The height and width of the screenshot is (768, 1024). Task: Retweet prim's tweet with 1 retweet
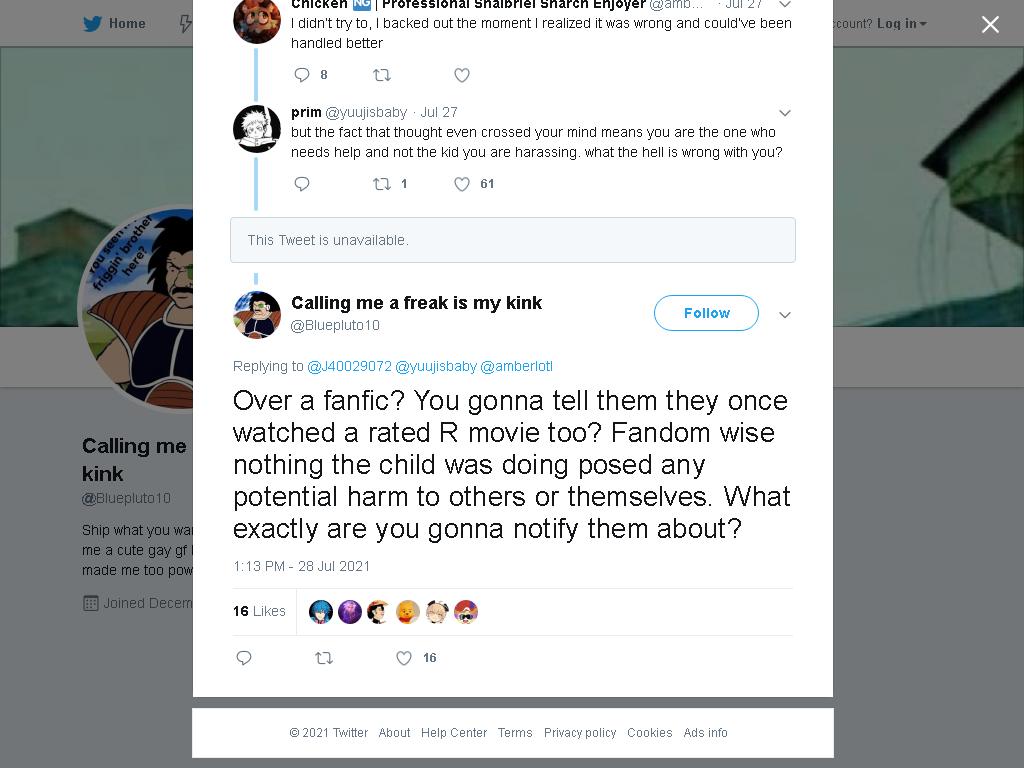coord(382,184)
